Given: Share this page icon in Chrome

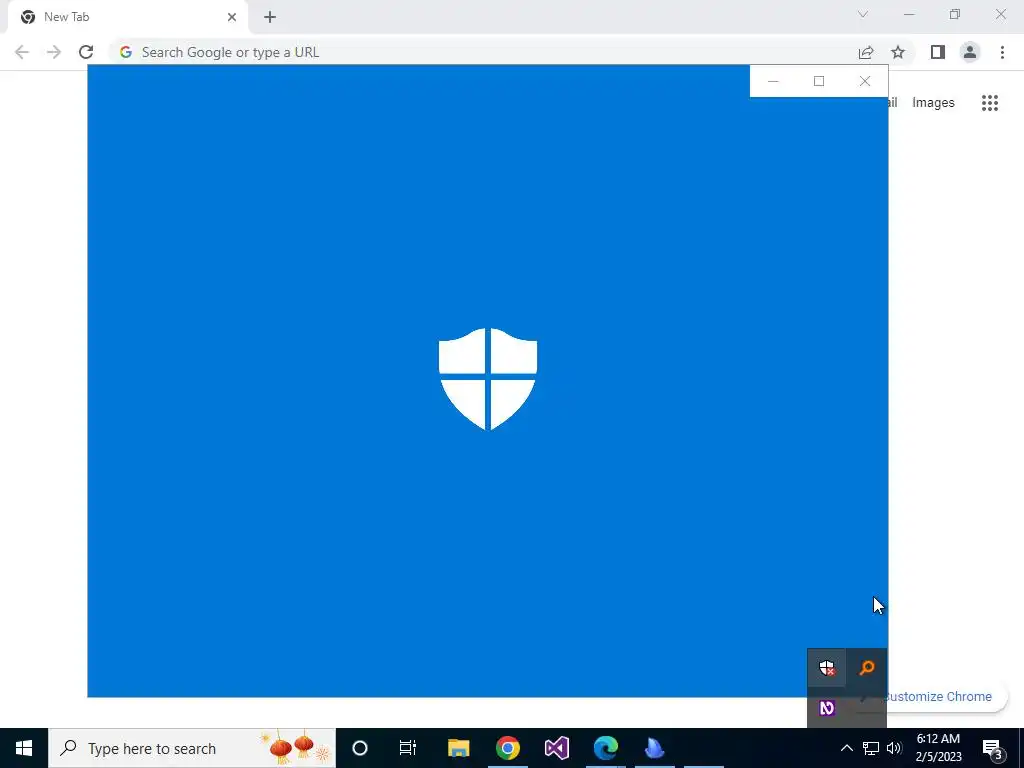Looking at the screenshot, I should pyautogui.click(x=866, y=52).
